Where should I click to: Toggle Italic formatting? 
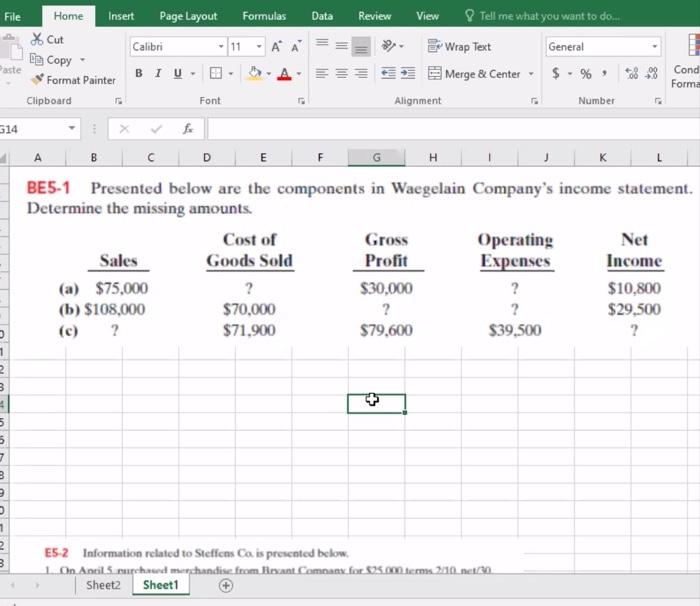coord(158,73)
